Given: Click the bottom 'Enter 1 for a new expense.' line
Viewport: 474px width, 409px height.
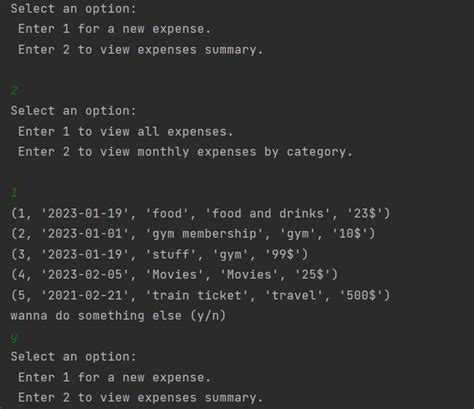Looking at the screenshot, I should tap(114, 377).
